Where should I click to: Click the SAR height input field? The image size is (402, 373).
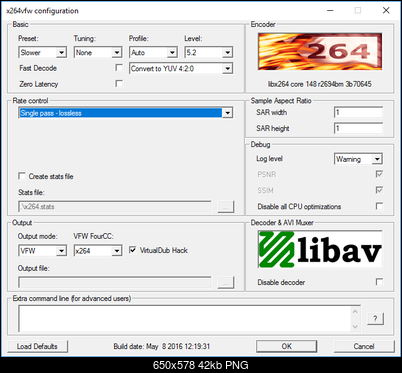[x=358, y=128]
